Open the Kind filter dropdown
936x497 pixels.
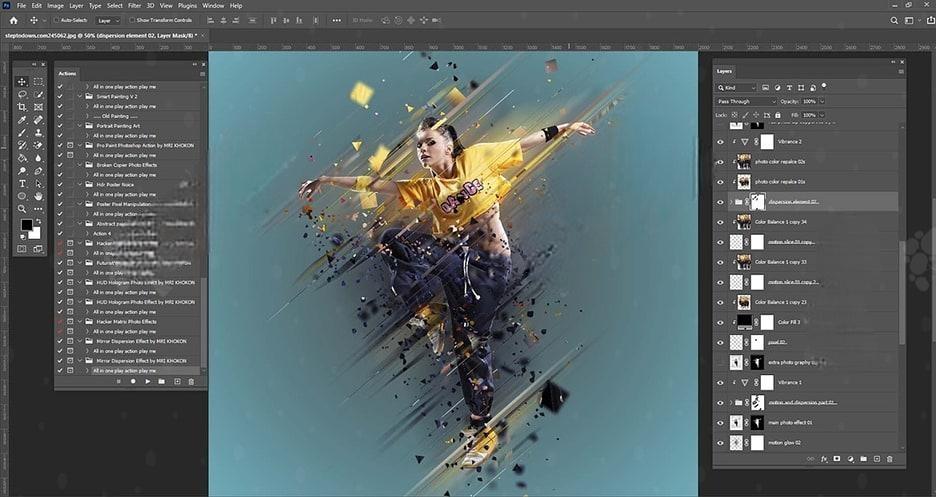[x=737, y=88]
